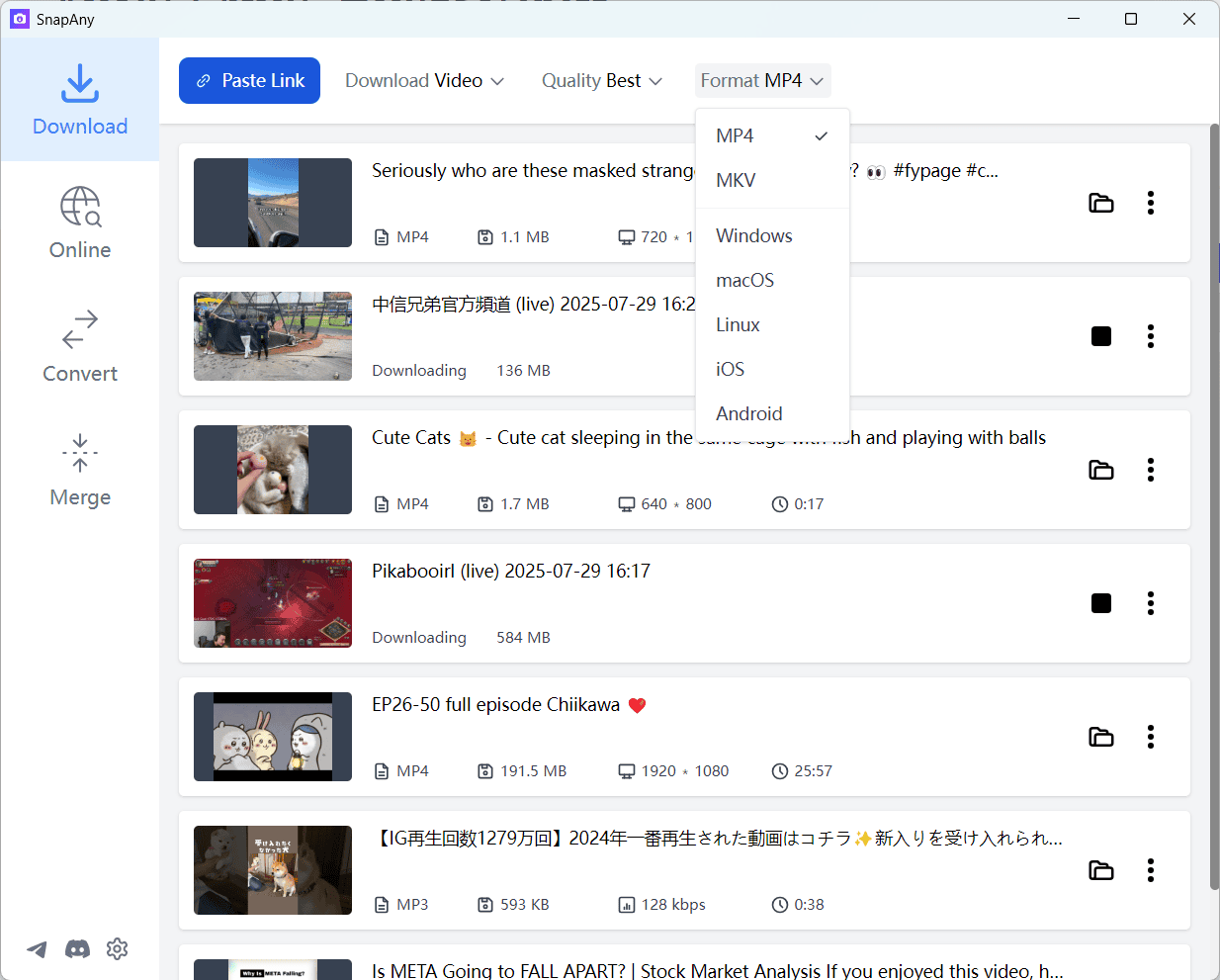Open the Telegram link icon
Image resolution: width=1220 pixels, height=980 pixels.
[x=37, y=949]
